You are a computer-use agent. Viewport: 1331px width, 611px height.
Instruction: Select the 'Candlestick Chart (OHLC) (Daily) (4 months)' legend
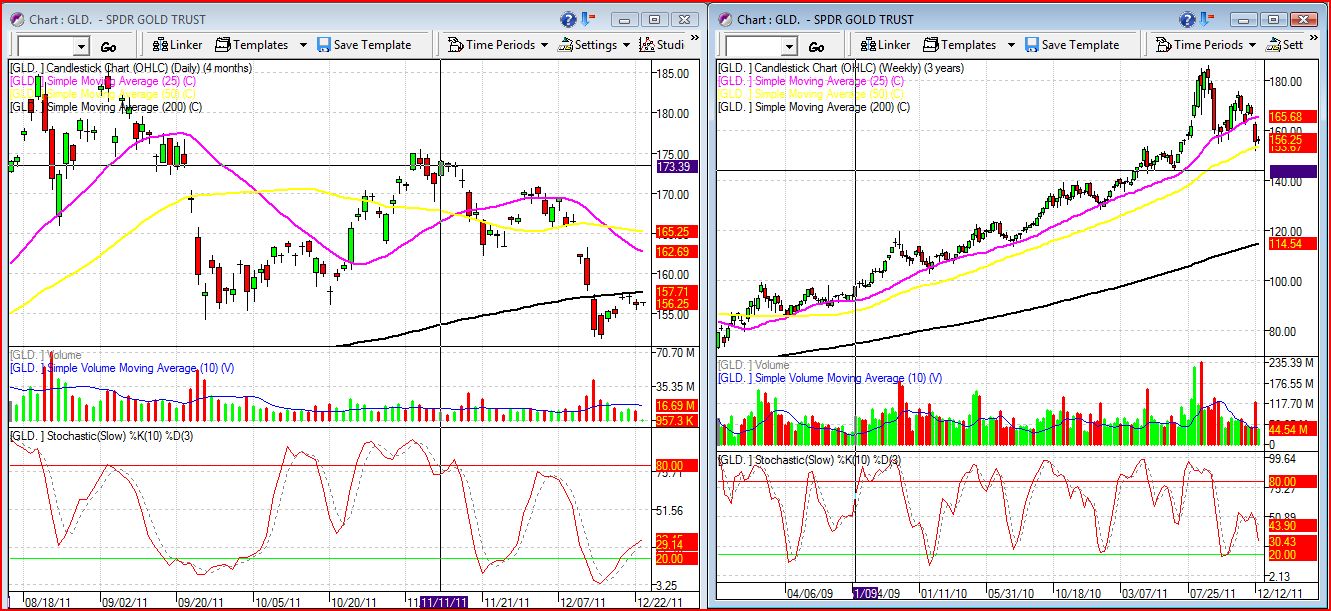(x=130, y=68)
